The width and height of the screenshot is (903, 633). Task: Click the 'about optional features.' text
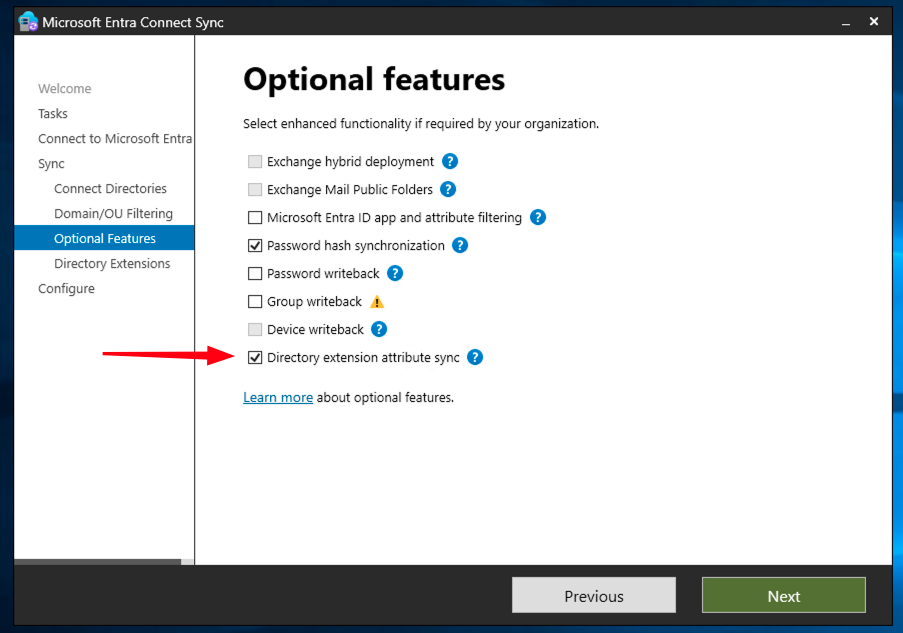(x=385, y=397)
